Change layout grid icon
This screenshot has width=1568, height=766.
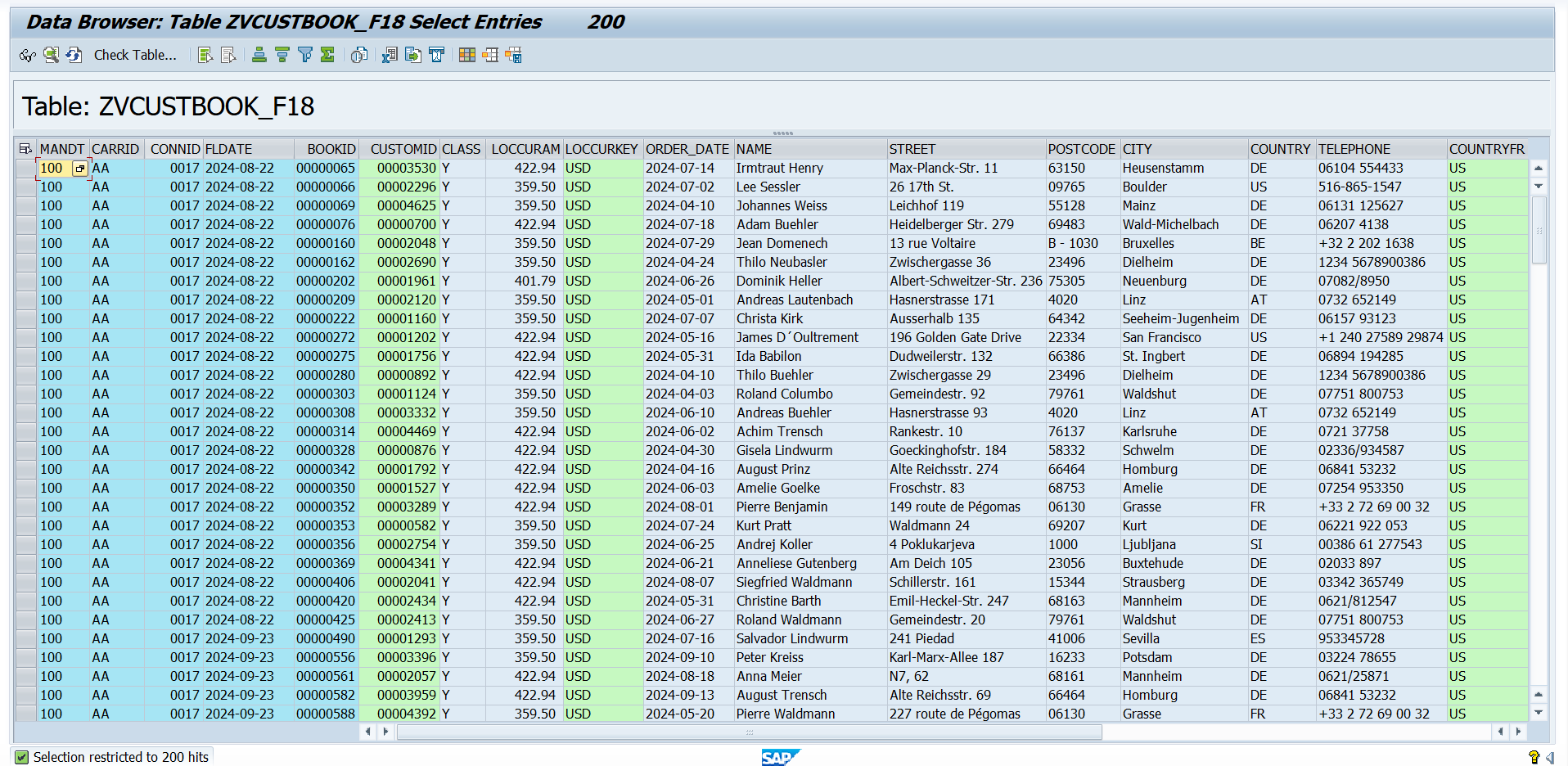[x=467, y=55]
